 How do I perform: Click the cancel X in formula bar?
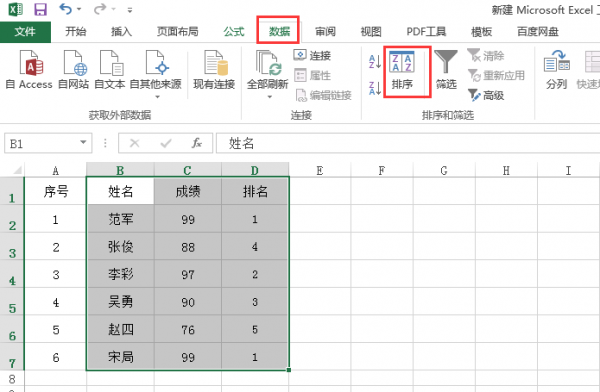pos(134,143)
